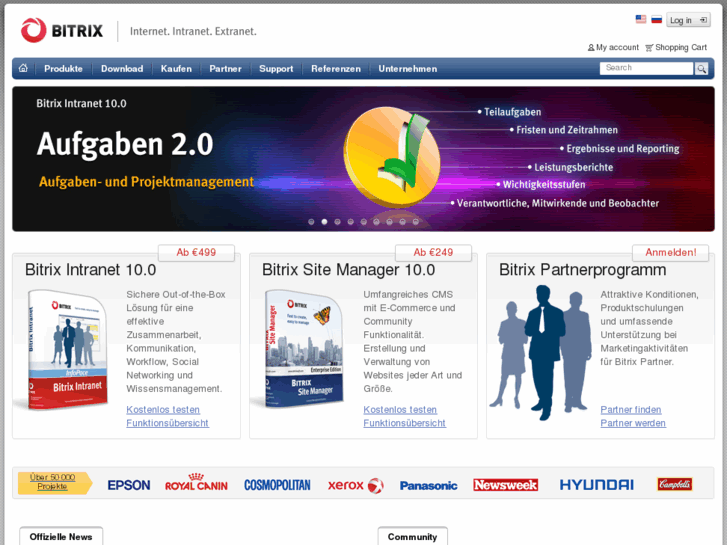Click Funktionsübersicht under Bitrix Intranet
The image size is (727, 545).
coord(167,423)
